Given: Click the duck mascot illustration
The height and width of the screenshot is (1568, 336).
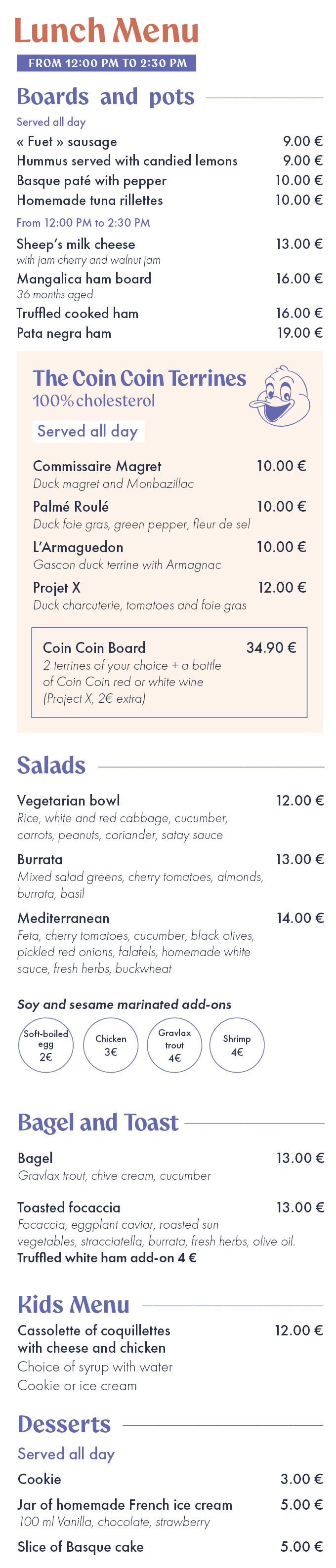Looking at the screenshot, I should click(x=280, y=396).
